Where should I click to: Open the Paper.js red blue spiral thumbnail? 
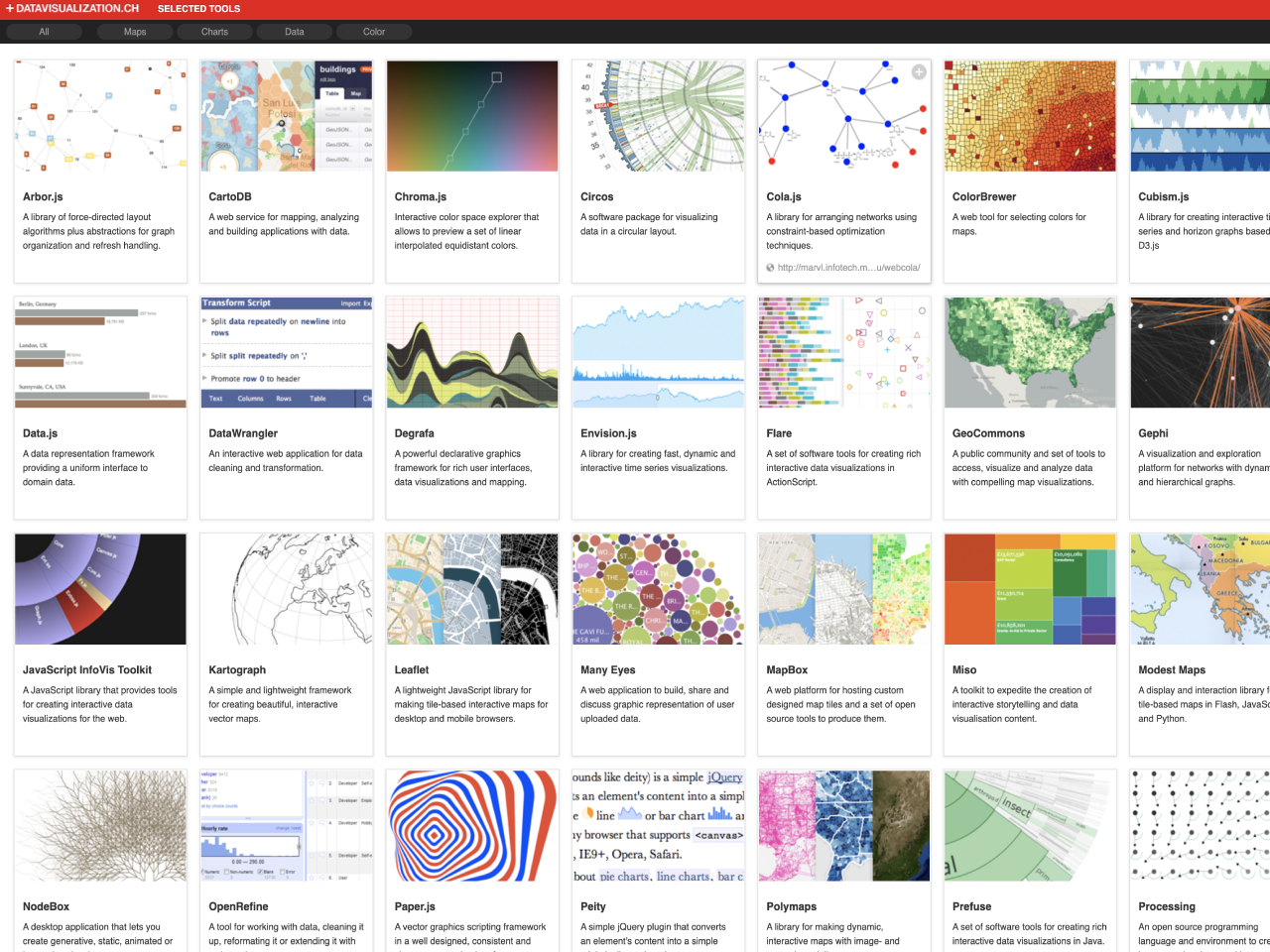(472, 826)
